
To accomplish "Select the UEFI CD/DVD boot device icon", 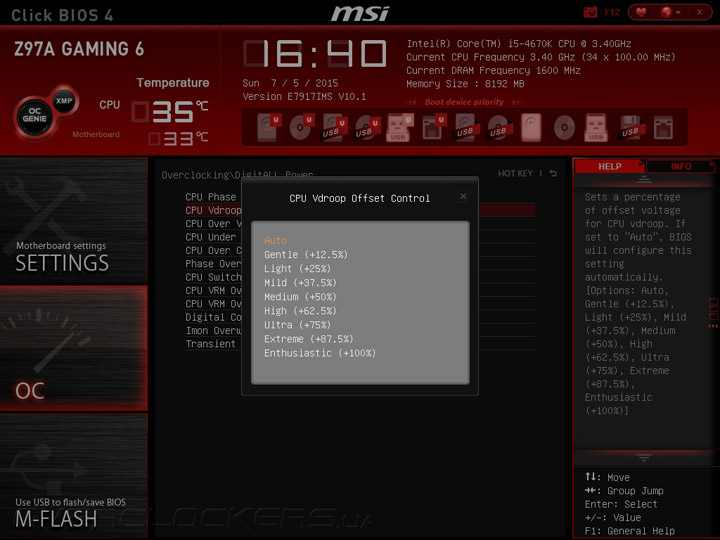I will [x=302, y=127].
